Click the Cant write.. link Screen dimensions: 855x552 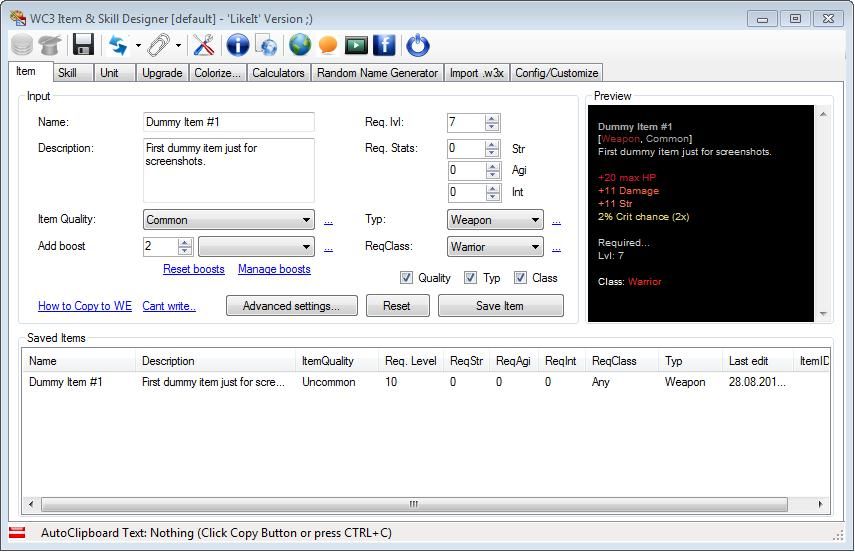click(169, 306)
